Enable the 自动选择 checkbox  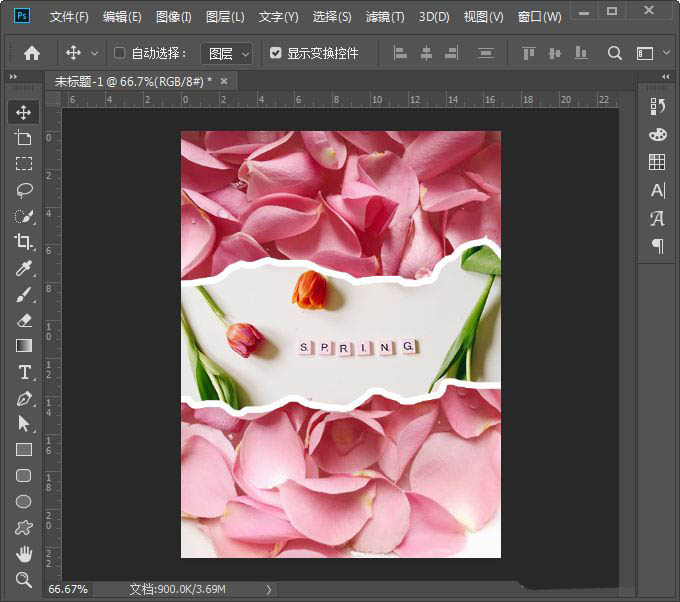pyautogui.click(x=119, y=53)
